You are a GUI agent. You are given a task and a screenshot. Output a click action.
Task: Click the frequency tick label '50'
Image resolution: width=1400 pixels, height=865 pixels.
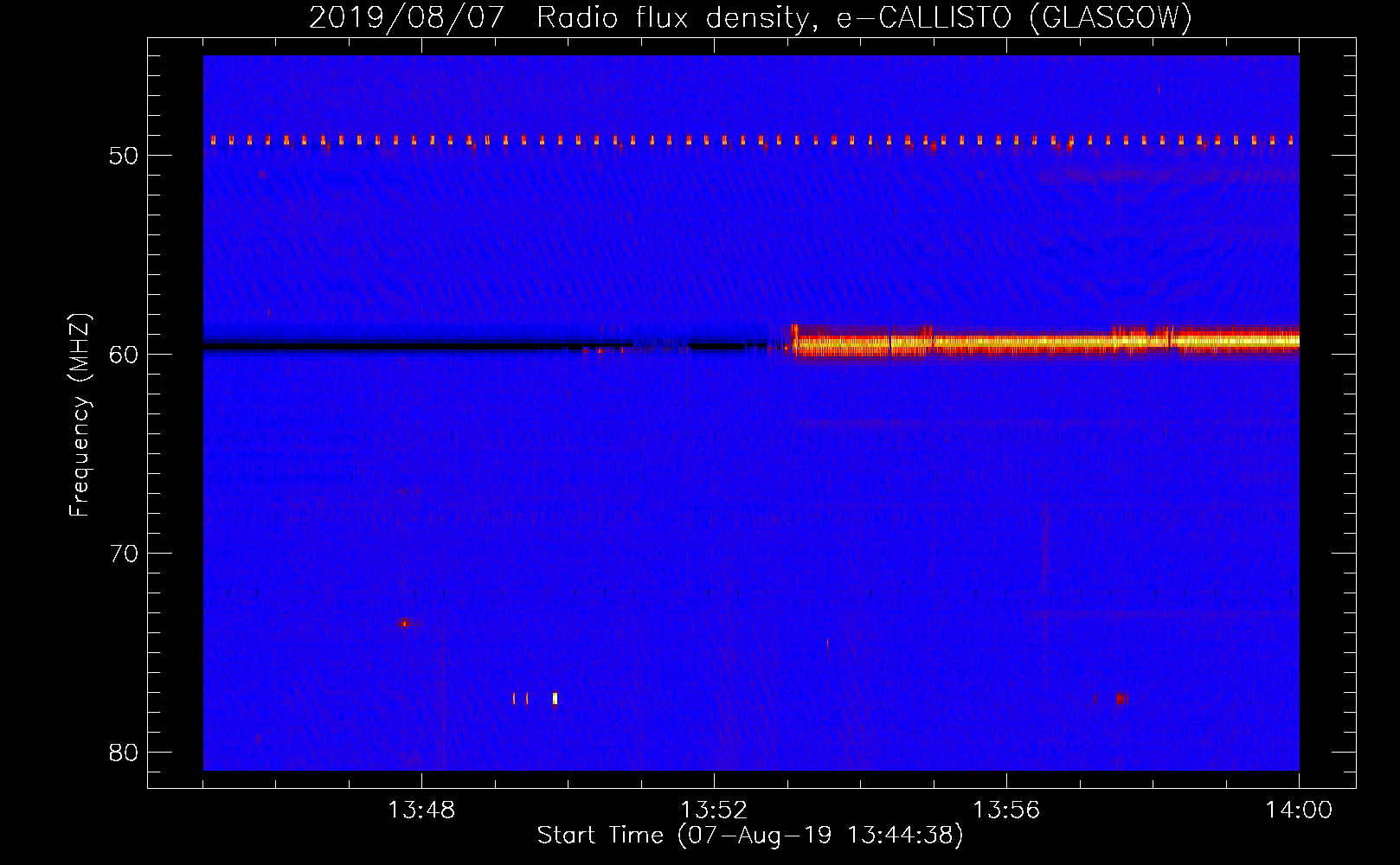(125, 156)
